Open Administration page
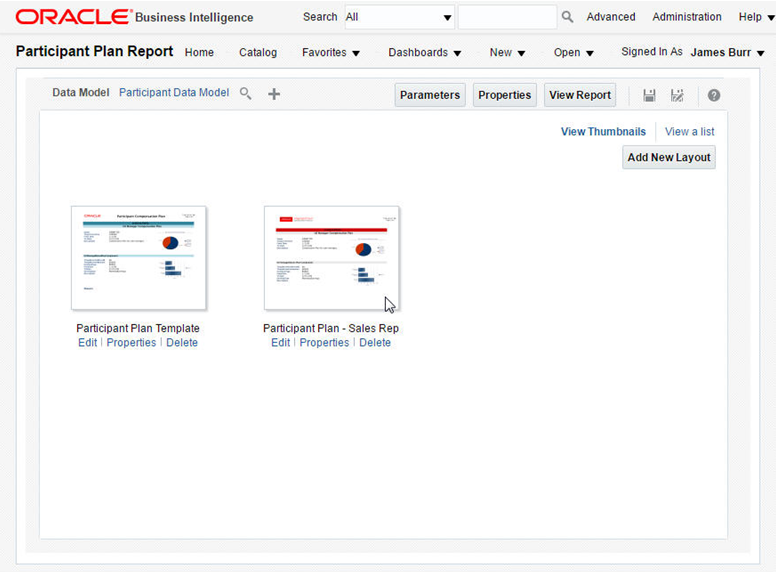776x572 pixels. pyautogui.click(x=686, y=17)
